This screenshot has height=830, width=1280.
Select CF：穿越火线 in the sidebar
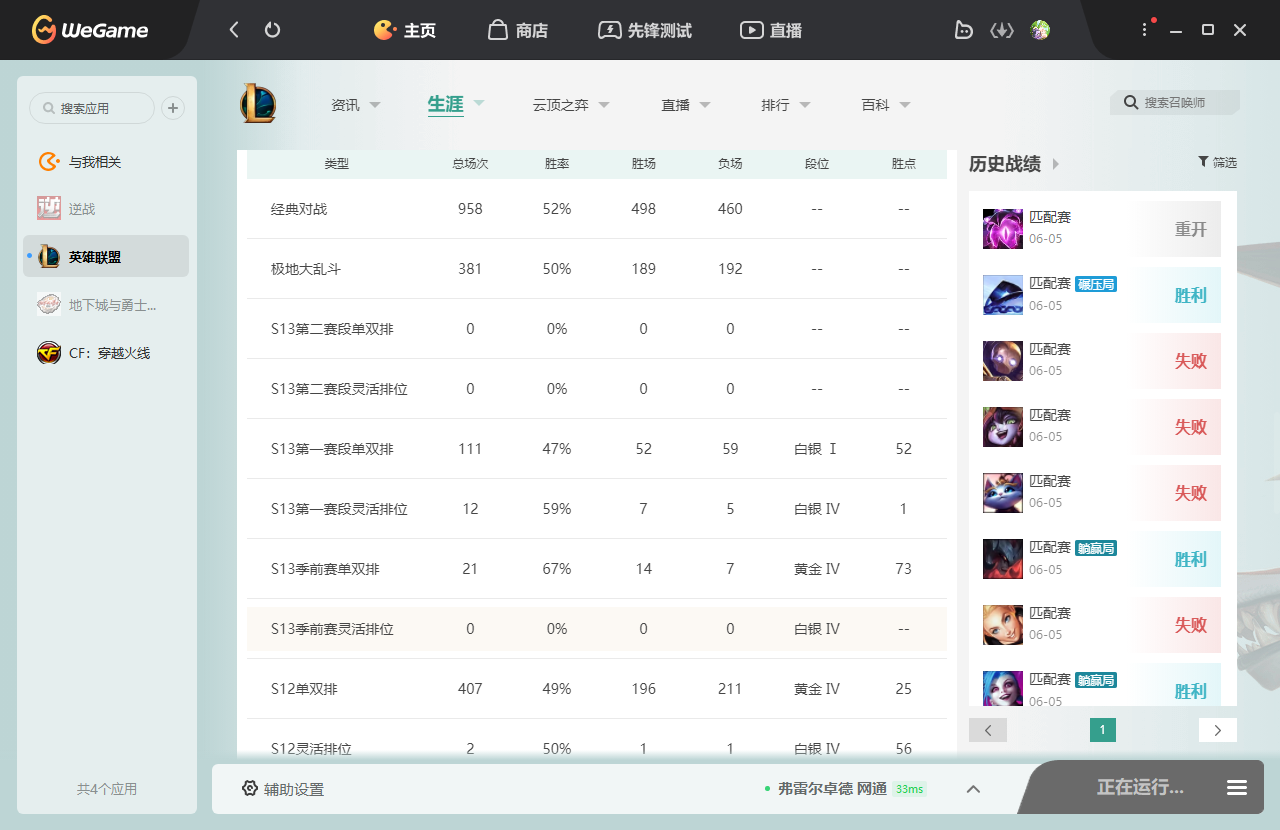(x=105, y=352)
